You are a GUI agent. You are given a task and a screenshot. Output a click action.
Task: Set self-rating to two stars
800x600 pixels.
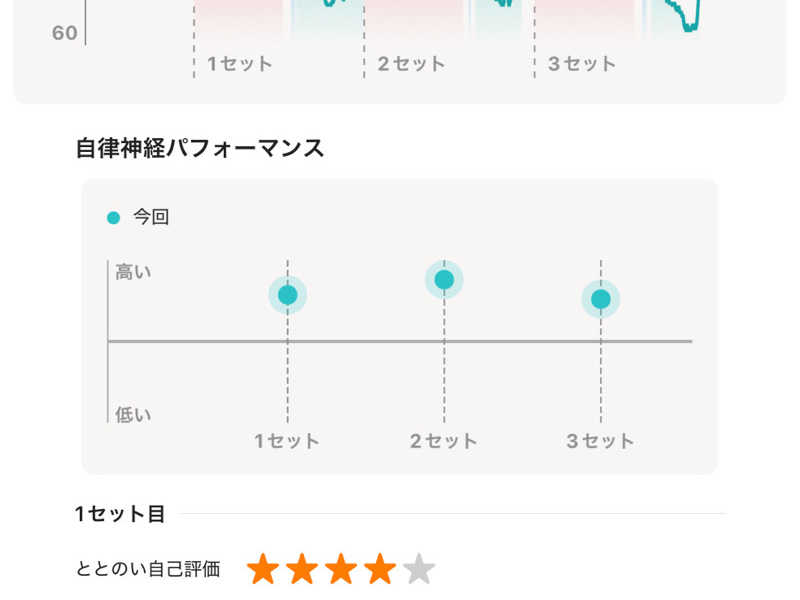click(302, 569)
